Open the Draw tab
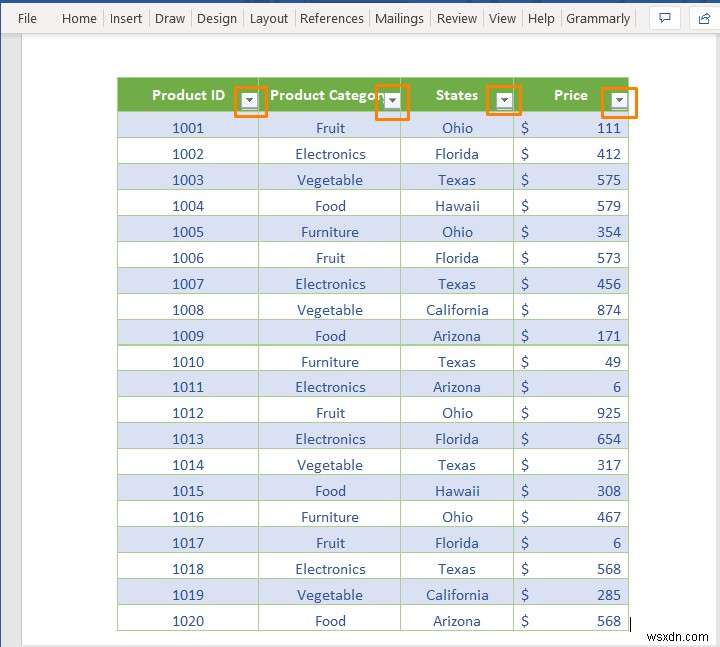Image resolution: width=720 pixels, height=647 pixels. pyautogui.click(x=170, y=18)
